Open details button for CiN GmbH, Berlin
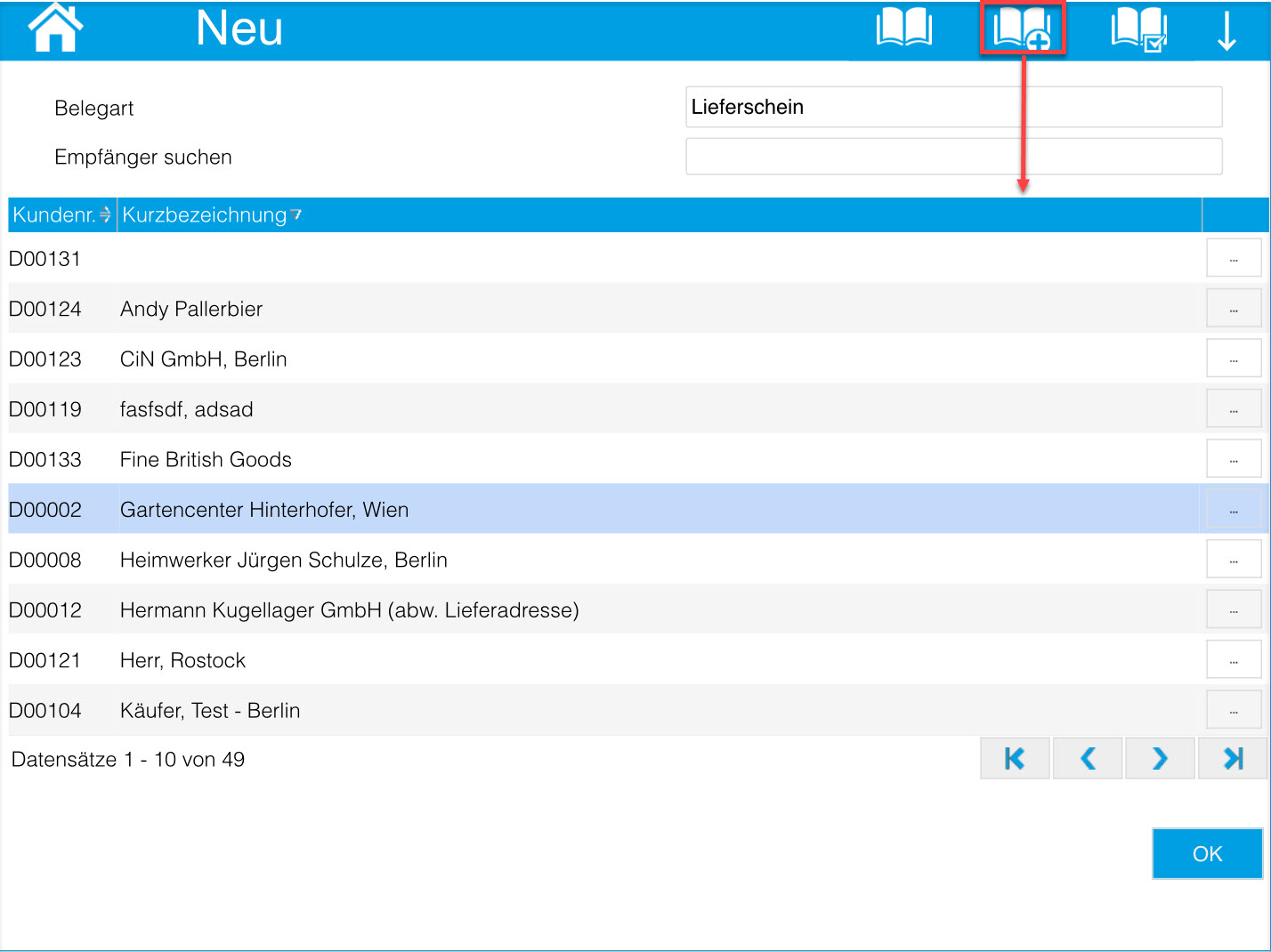 tap(1234, 359)
